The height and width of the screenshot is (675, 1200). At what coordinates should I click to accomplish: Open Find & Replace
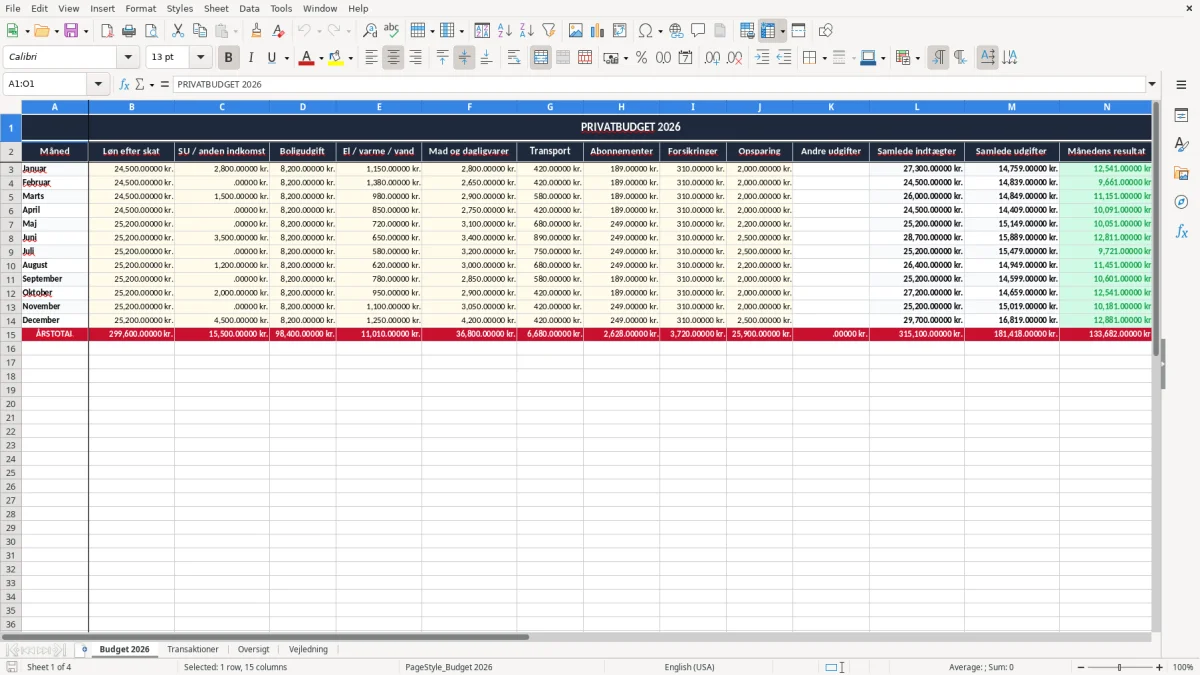(x=369, y=31)
